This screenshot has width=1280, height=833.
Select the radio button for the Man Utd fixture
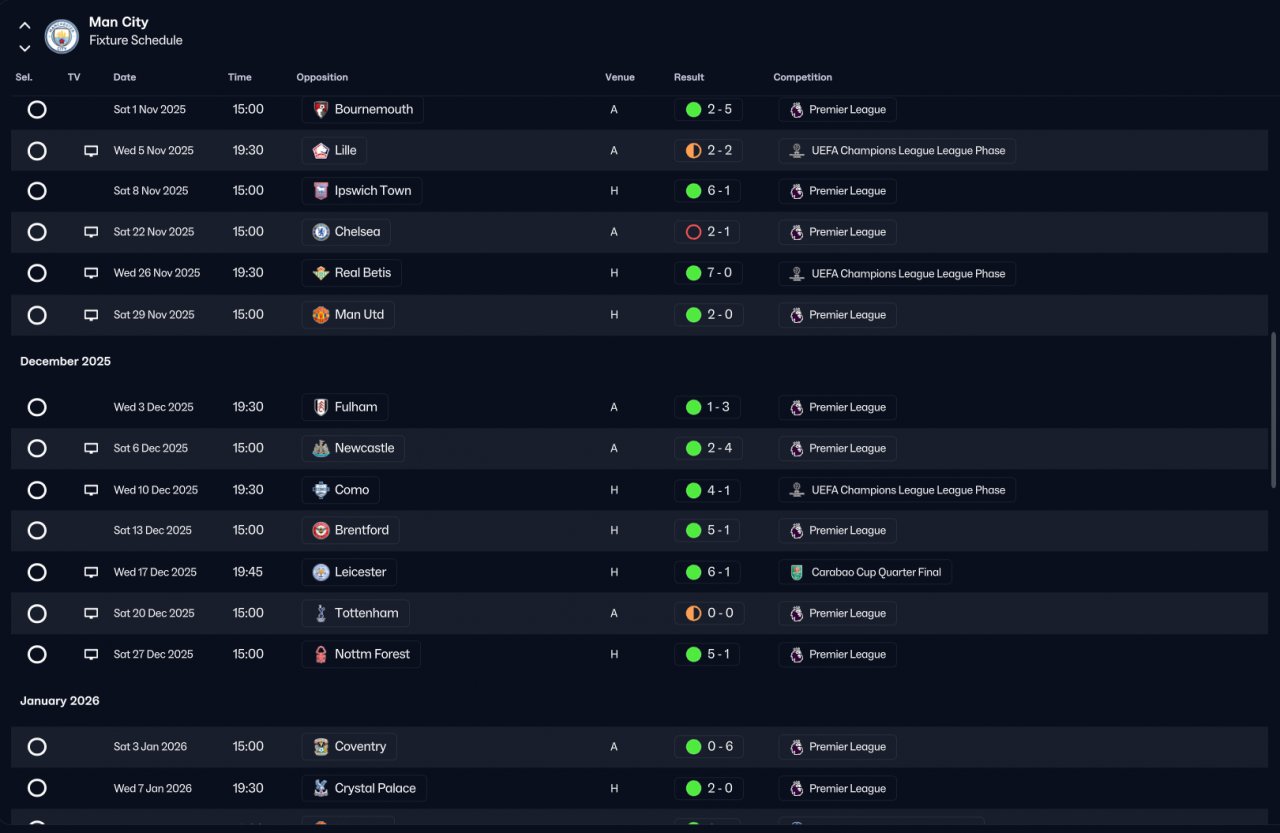37,315
